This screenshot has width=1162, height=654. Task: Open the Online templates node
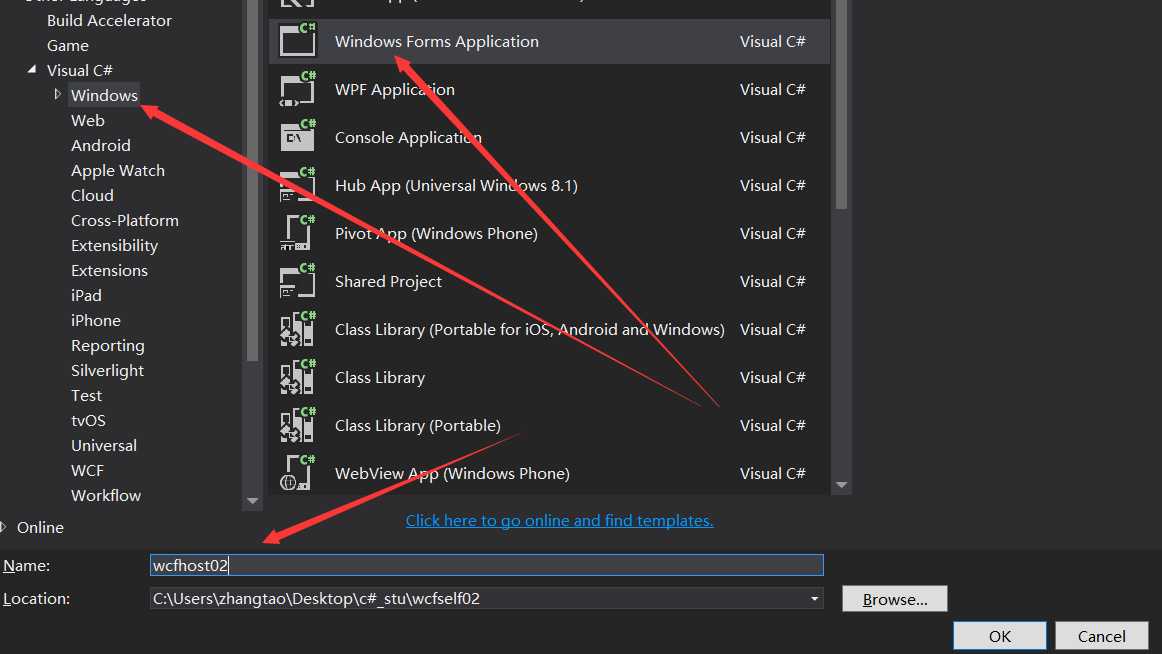pyautogui.click(x=40, y=527)
